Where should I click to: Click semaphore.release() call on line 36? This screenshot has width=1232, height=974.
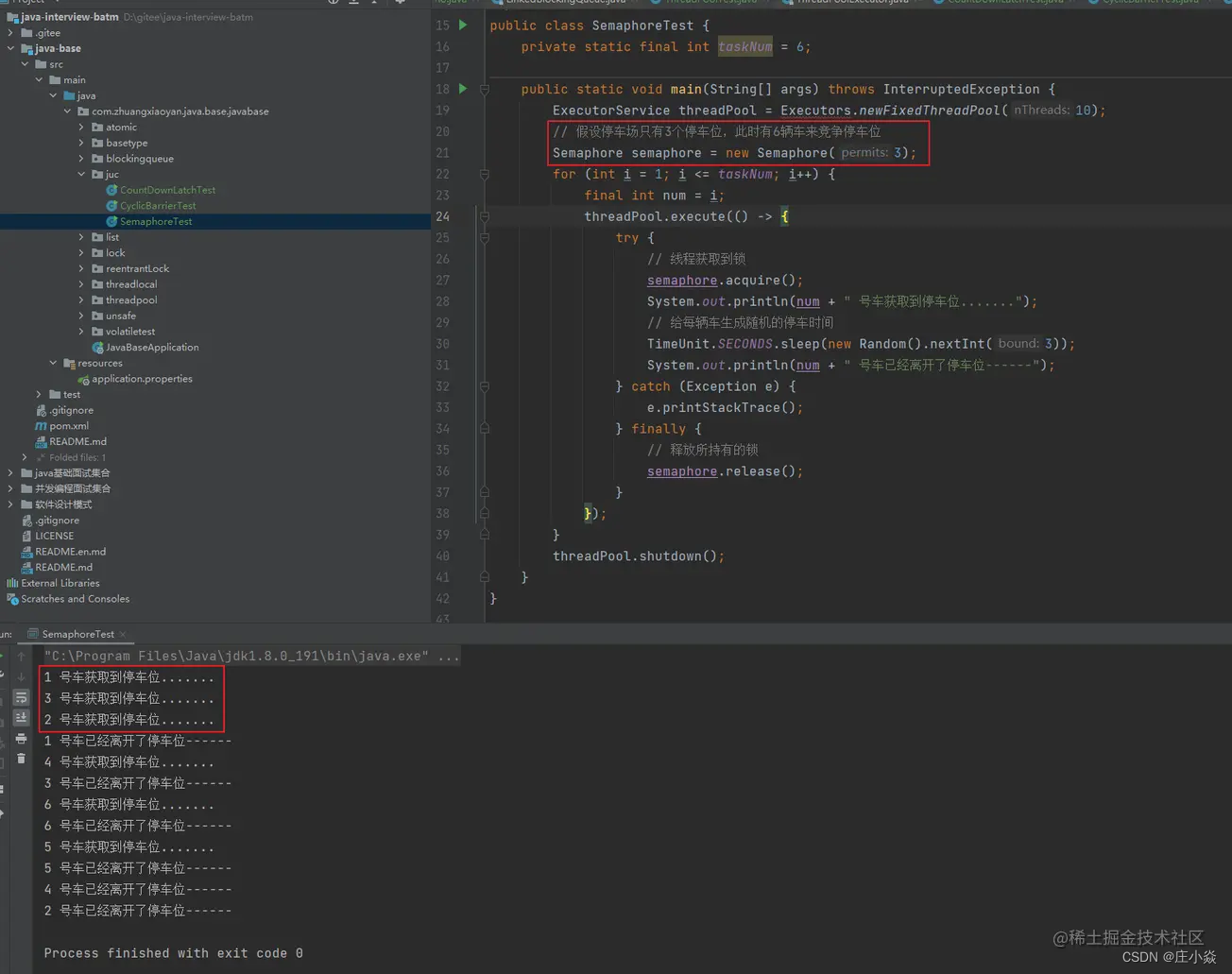pos(725,471)
